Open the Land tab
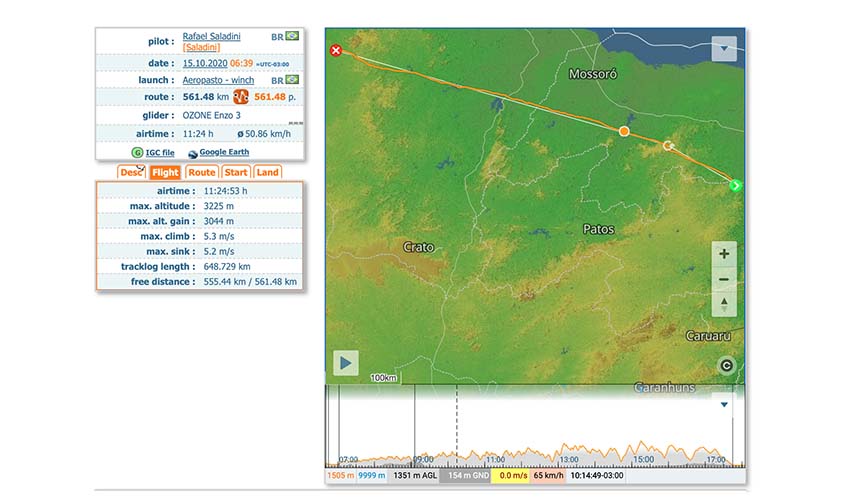850x500 pixels. click(267, 172)
